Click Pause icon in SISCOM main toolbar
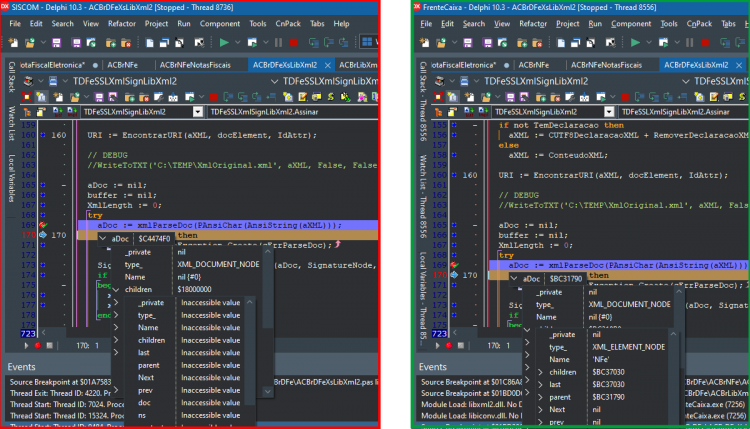 click(x=278, y=43)
